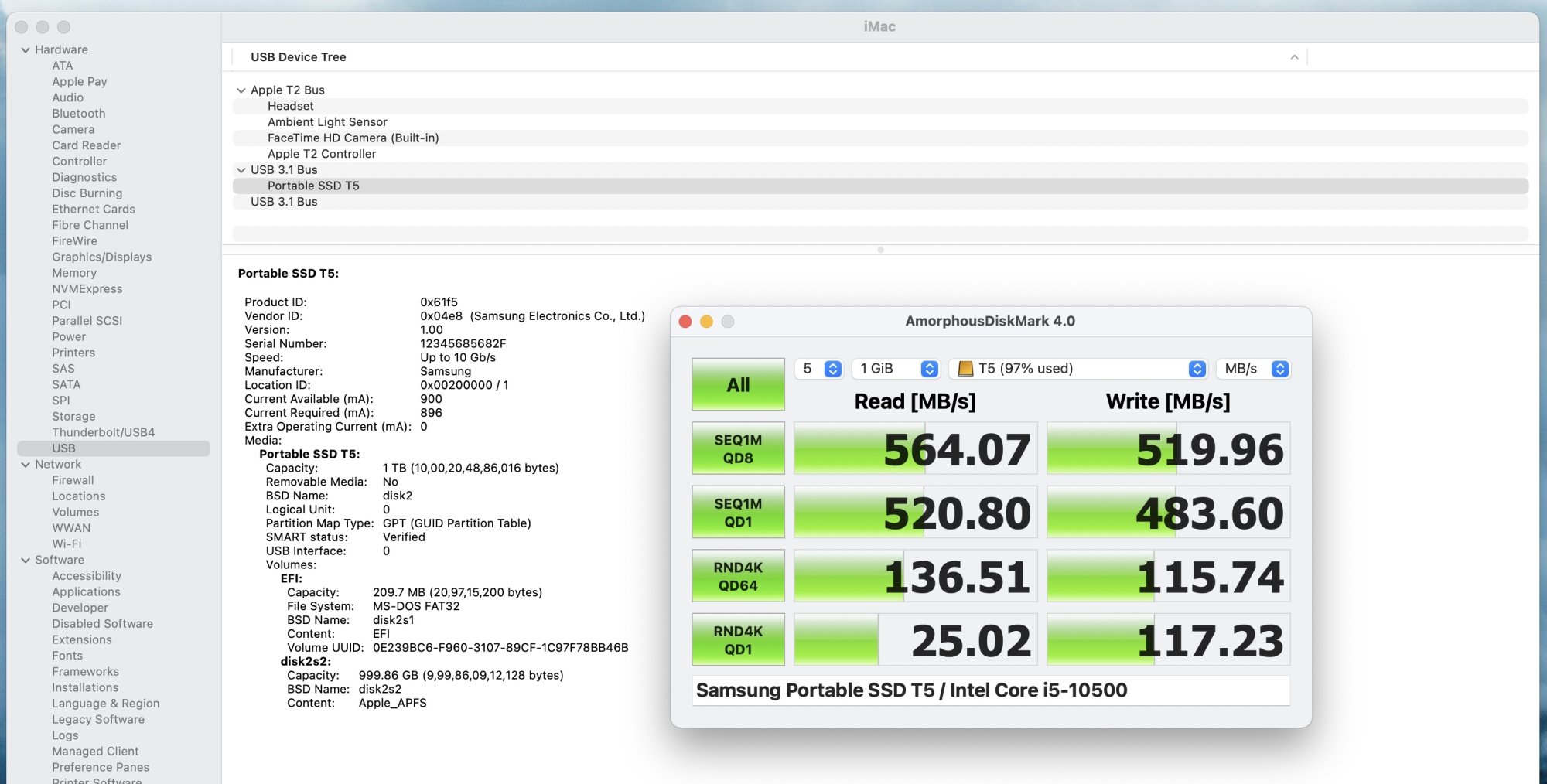Click the RND4K QD64 write result 115.74
The image size is (1547, 784).
pyautogui.click(x=1169, y=576)
